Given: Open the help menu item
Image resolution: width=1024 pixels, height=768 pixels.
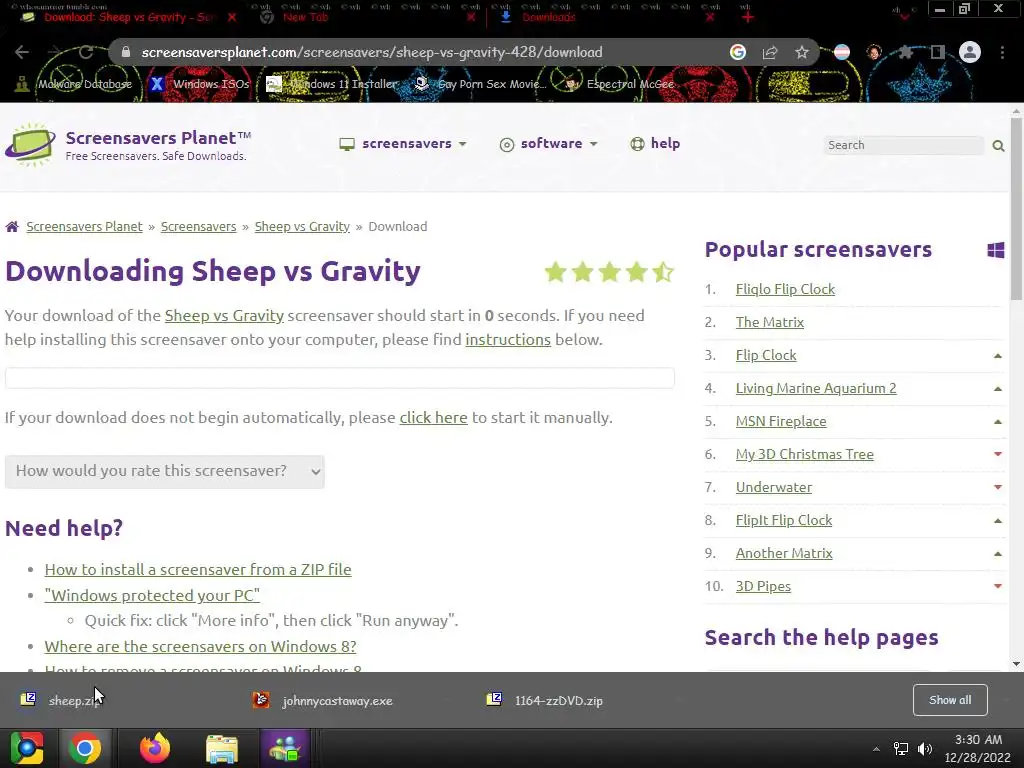Looking at the screenshot, I should click(x=655, y=144).
